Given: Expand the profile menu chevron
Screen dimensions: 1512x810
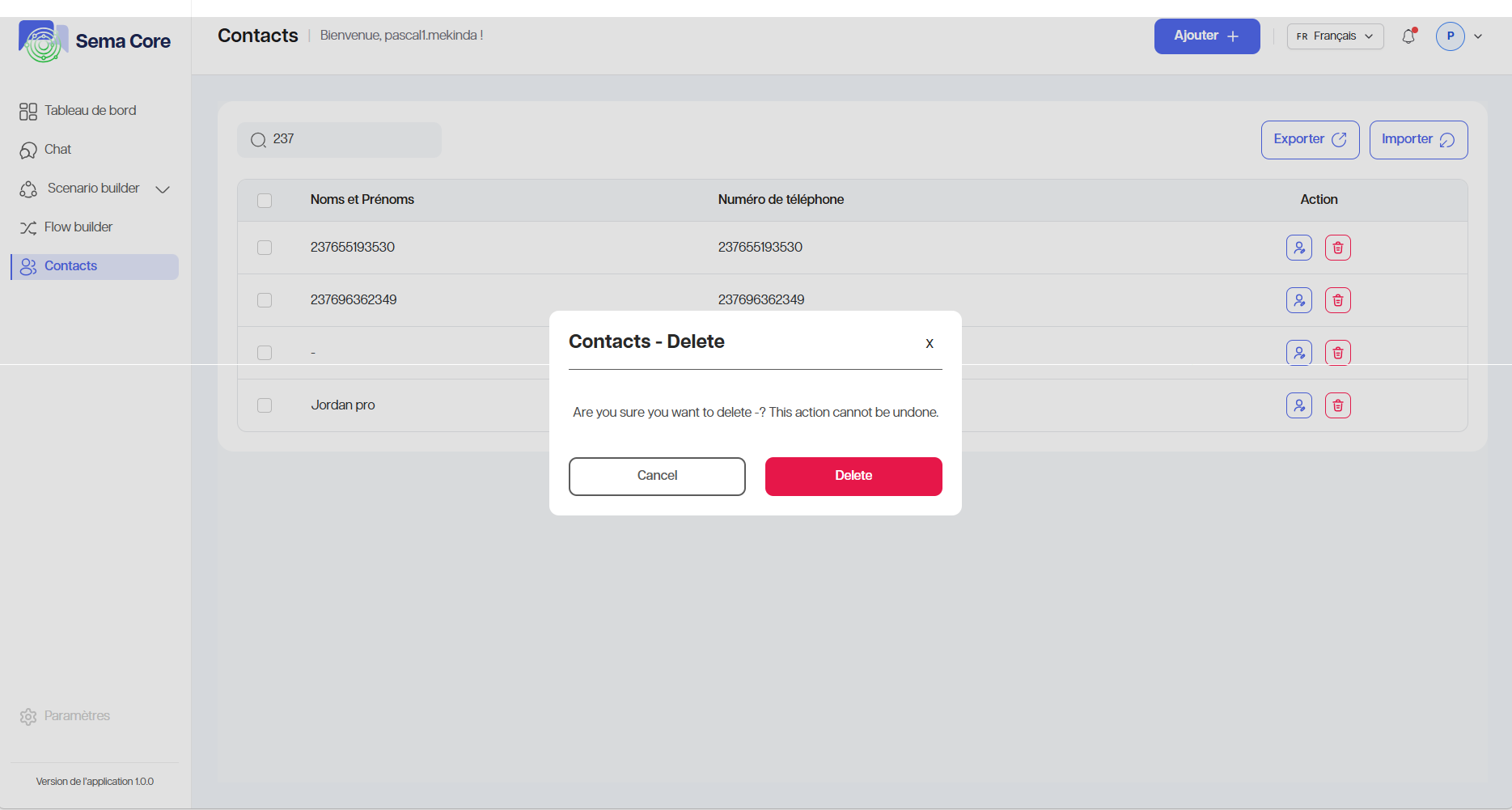Looking at the screenshot, I should click(1478, 36).
